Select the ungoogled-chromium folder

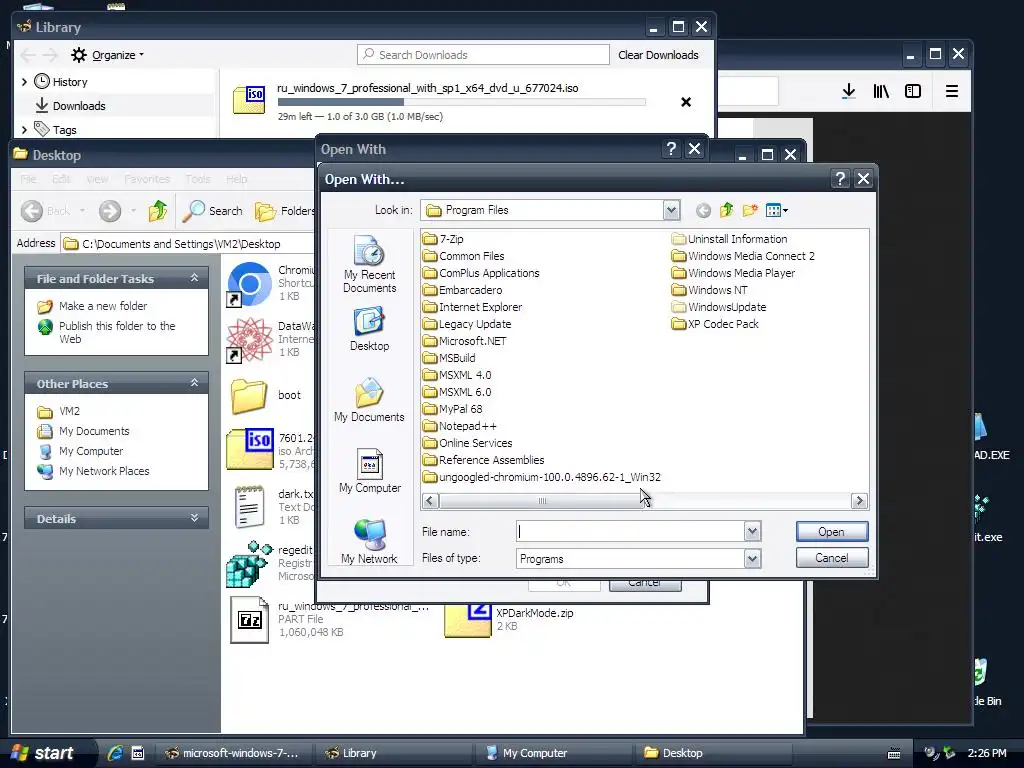(542, 477)
